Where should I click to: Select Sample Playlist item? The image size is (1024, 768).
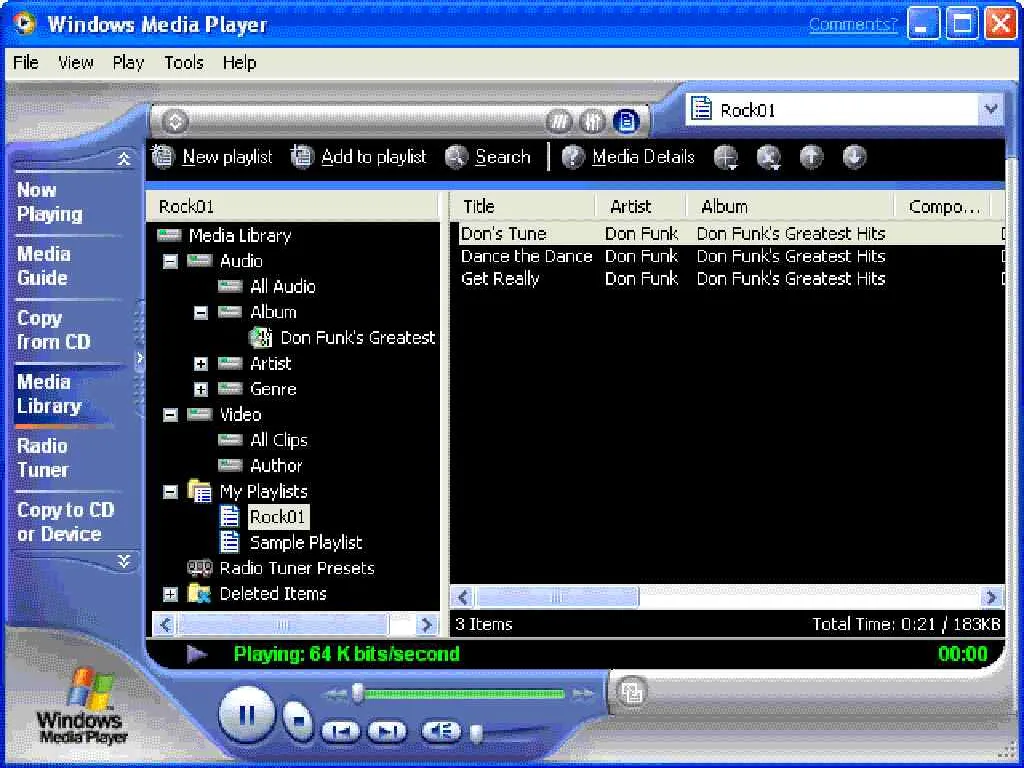306,542
